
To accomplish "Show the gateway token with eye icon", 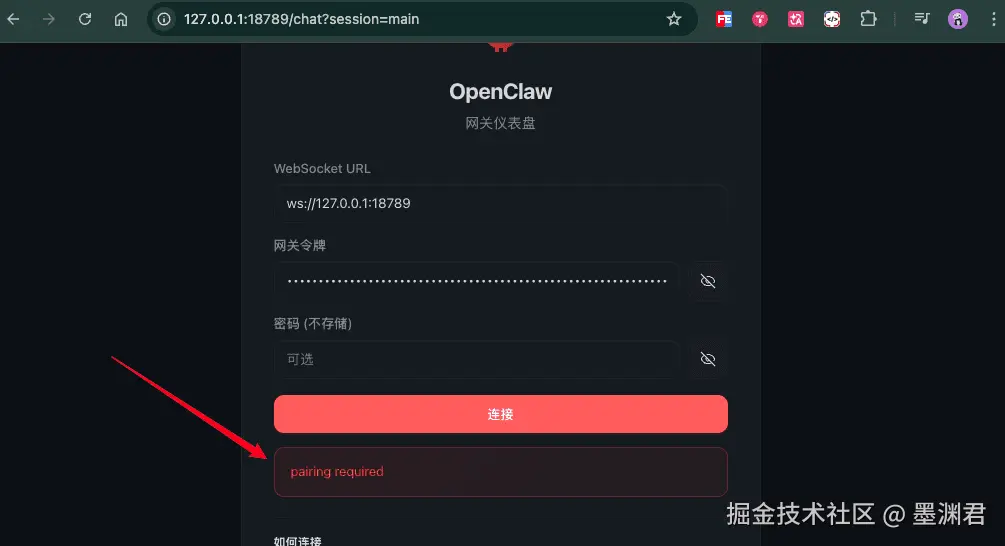I will (x=708, y=281).
